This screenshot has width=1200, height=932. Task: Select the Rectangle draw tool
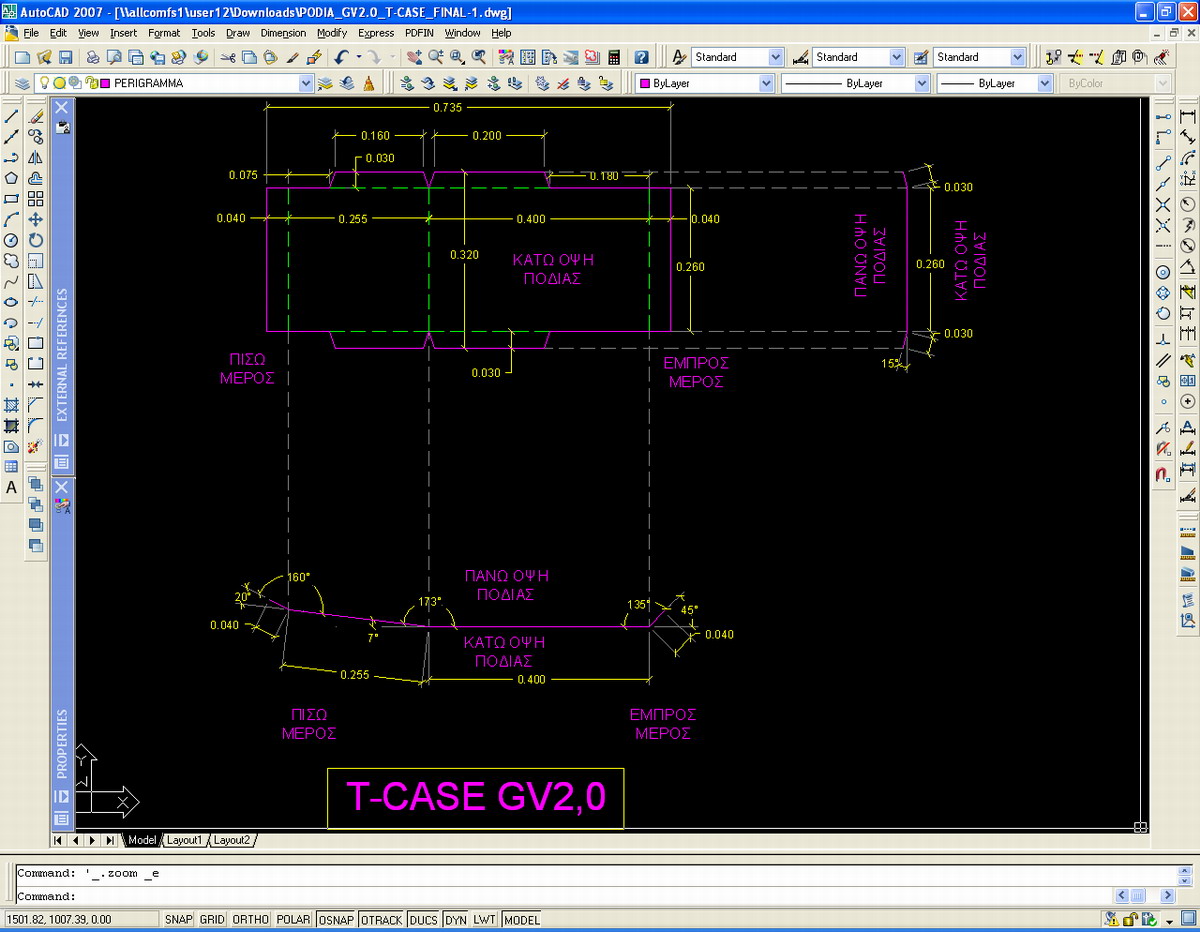tap(11, 198)
